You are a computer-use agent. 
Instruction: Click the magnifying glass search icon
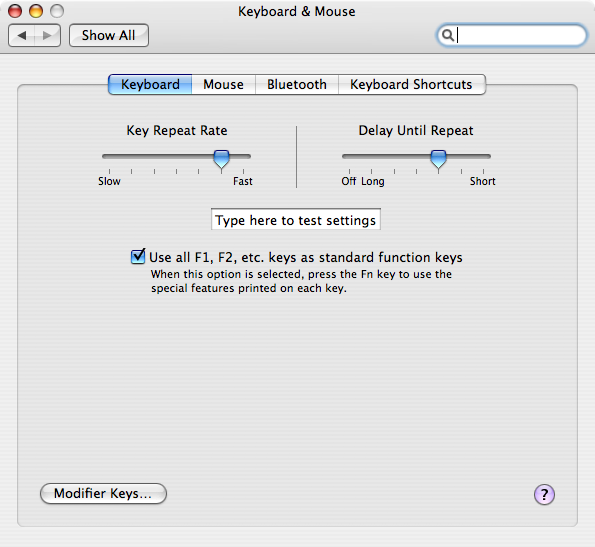click(x=448, y=35)
